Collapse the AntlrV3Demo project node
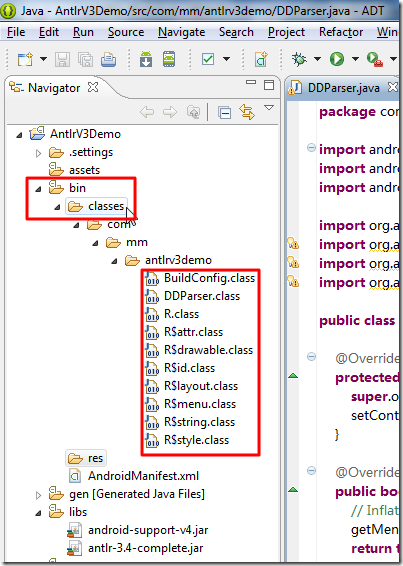 pos(19,135)
